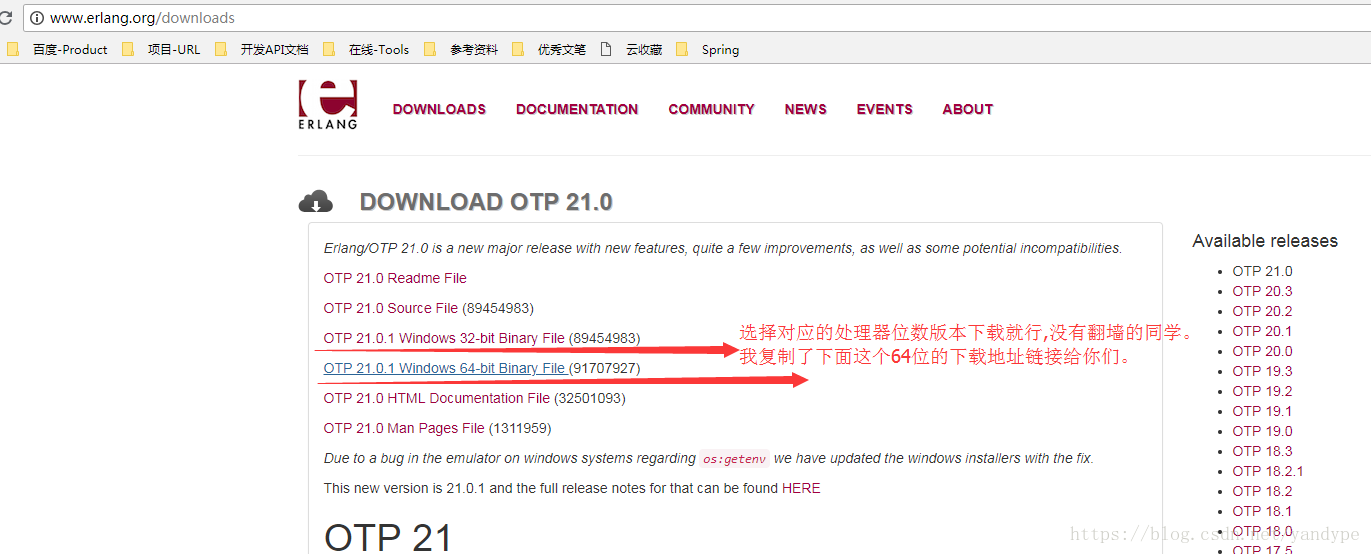This screenshot has width=1371, height=554.
Task: Click the HERE release notes link
Action: click(x=801, y=488)
